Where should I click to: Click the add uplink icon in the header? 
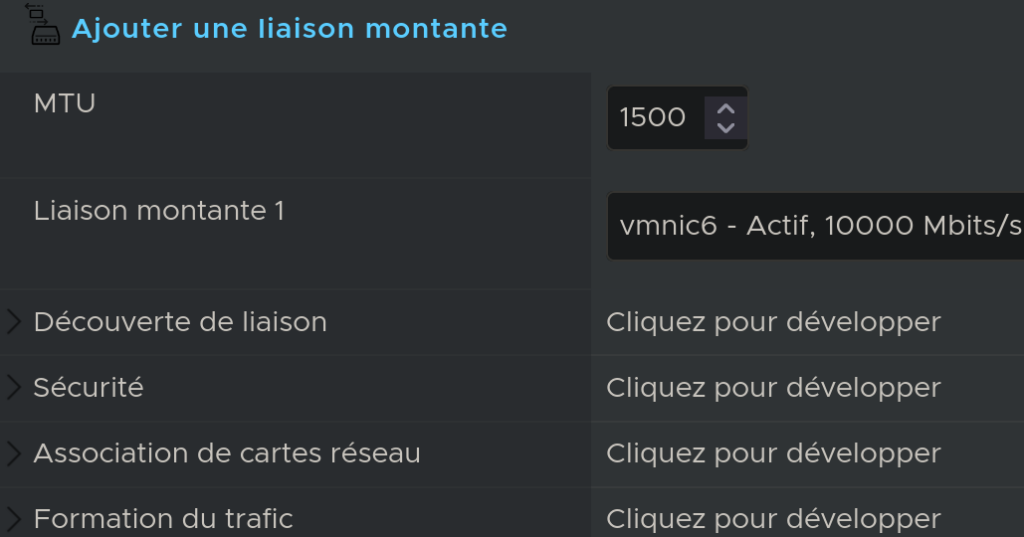point(40,27)
